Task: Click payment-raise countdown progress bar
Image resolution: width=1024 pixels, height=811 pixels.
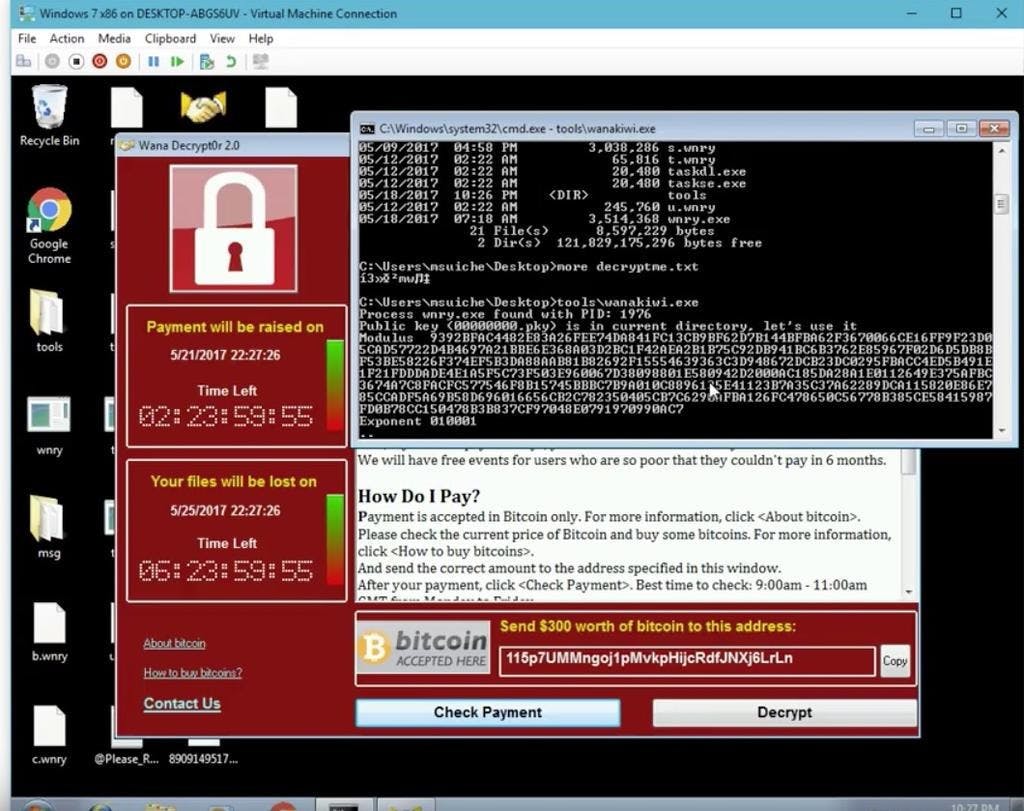Action: [335, 385]
